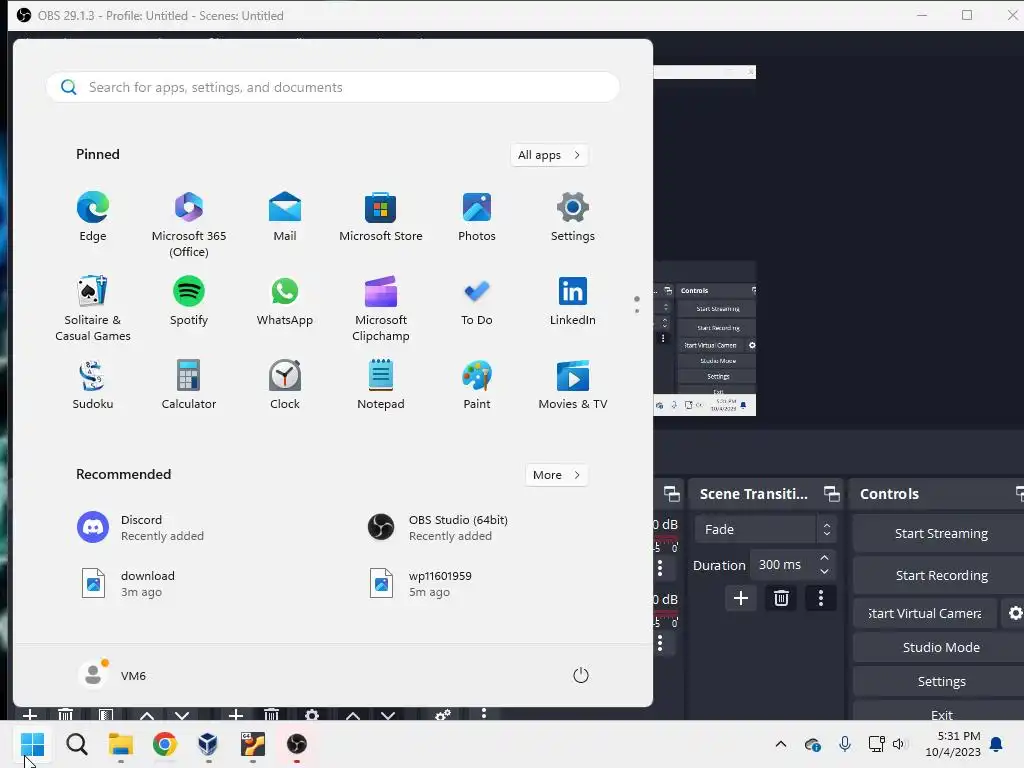Click Start Streaming in OBS Controls
The height and width of the screenshot is (768, 1024).
tap(940, 534)
